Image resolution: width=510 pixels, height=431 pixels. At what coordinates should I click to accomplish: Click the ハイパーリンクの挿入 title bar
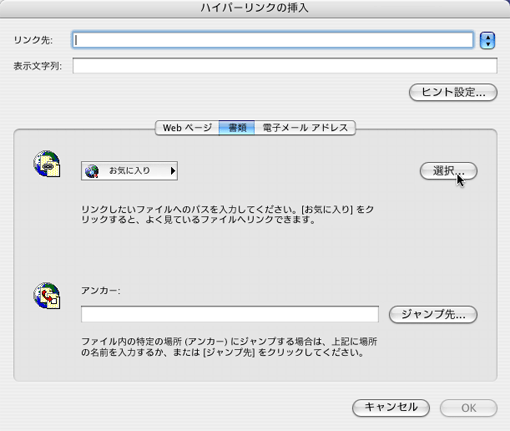click(x=255, y=8)
